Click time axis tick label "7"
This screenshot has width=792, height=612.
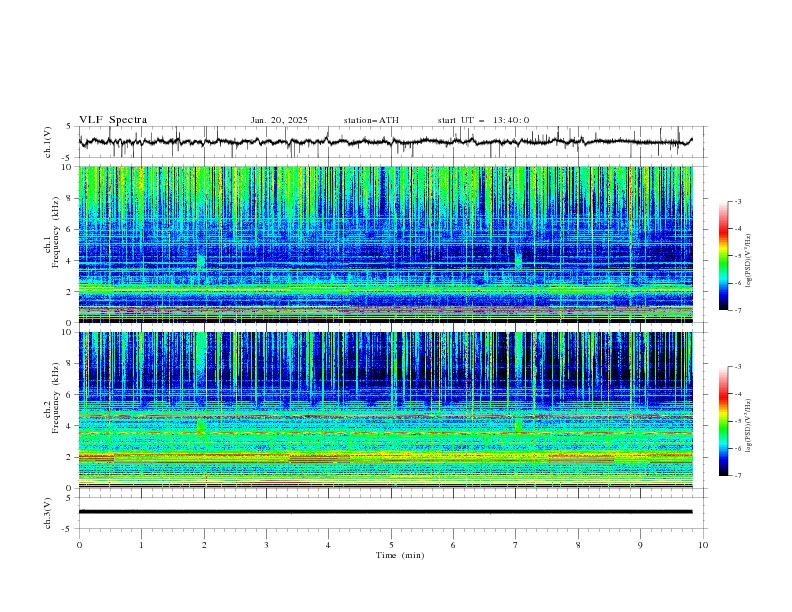tap(516, 545)
